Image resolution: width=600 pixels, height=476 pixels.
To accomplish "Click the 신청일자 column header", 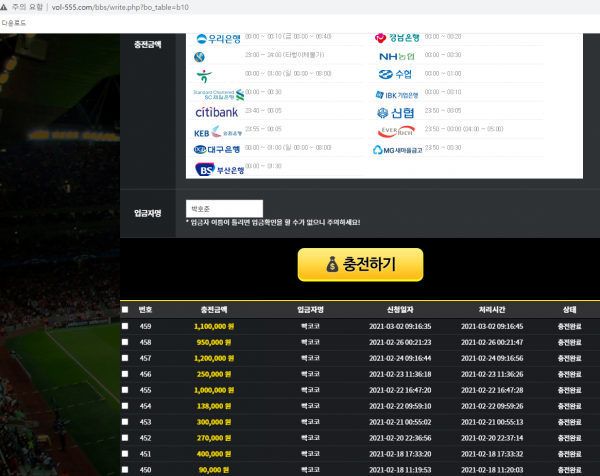I will [x=400, y=310].
